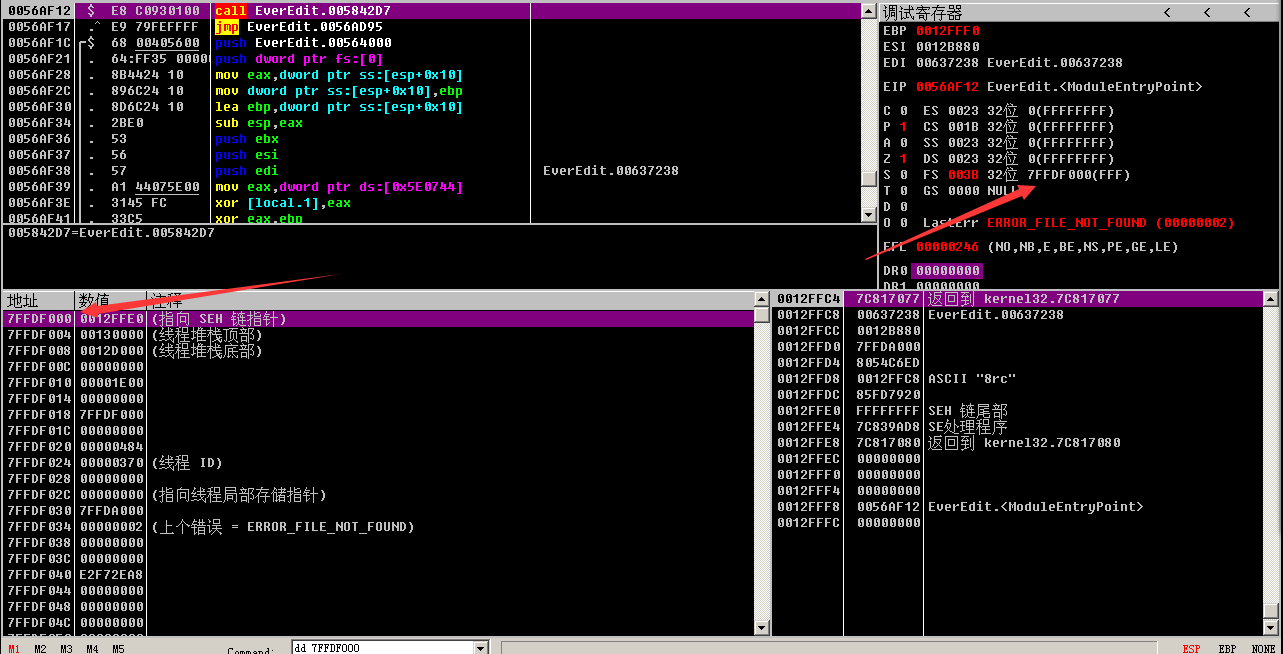
Task: Click stack pane scroll-up arrow
Action: [1271, 299]
